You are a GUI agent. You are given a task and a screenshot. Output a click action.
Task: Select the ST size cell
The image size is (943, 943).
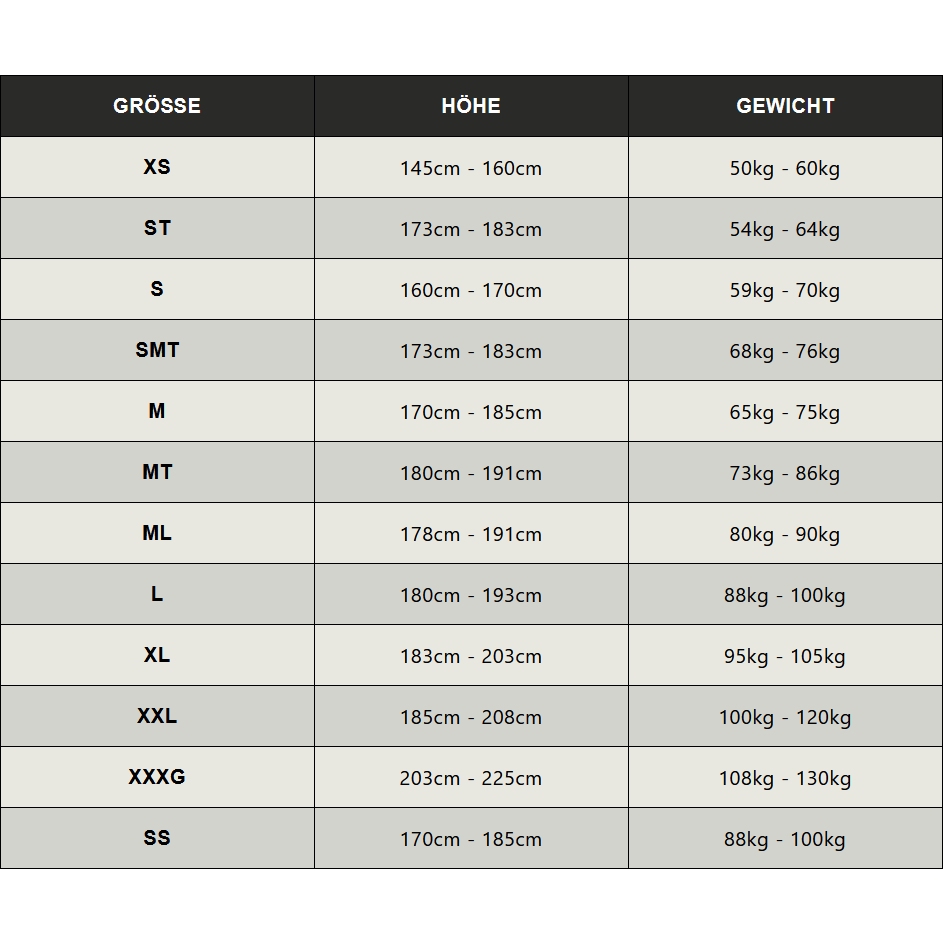(157, 229)
